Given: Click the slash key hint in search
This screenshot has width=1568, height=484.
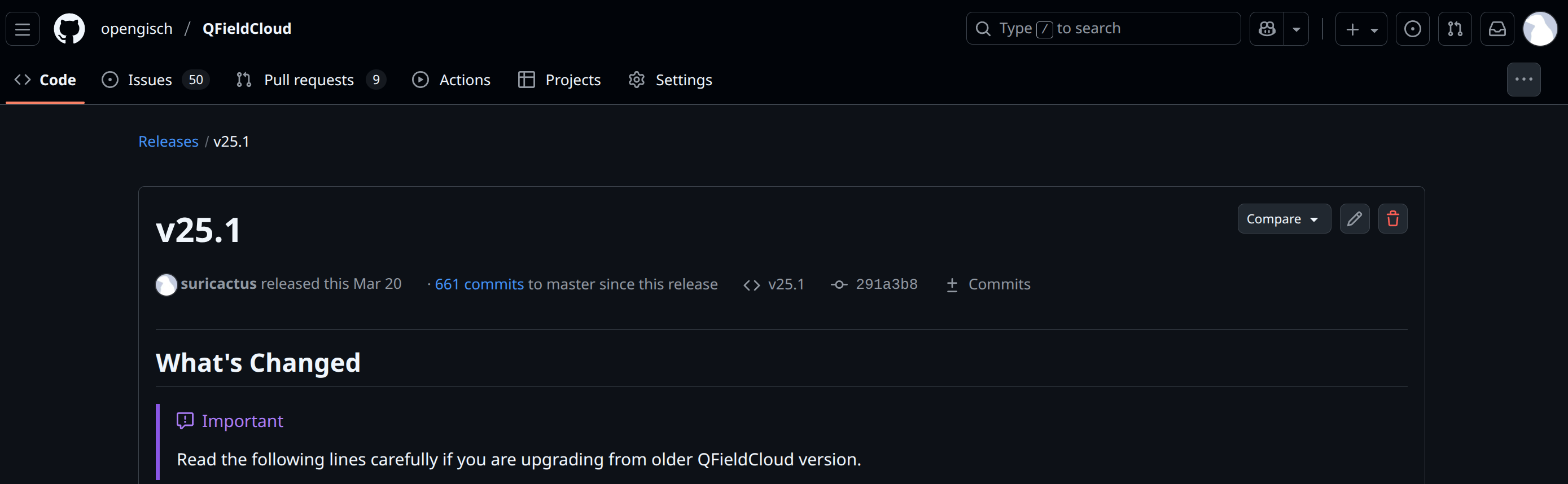Looking at the screenshot, I should click(1045, 29).
